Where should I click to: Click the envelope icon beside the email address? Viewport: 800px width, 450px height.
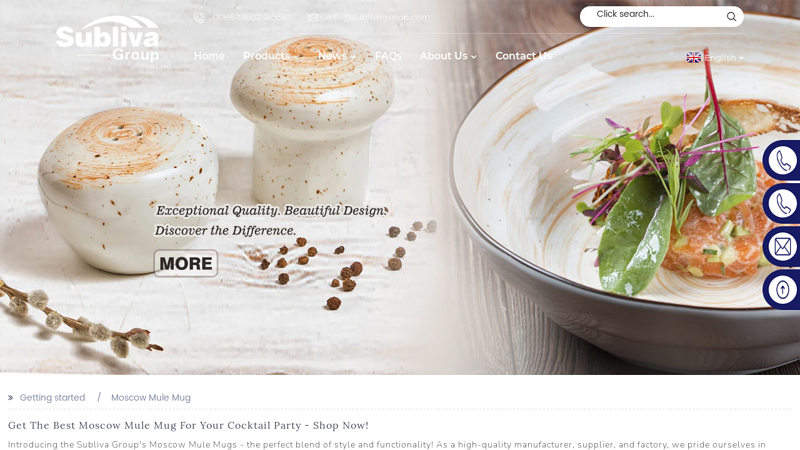click(313, 17)
